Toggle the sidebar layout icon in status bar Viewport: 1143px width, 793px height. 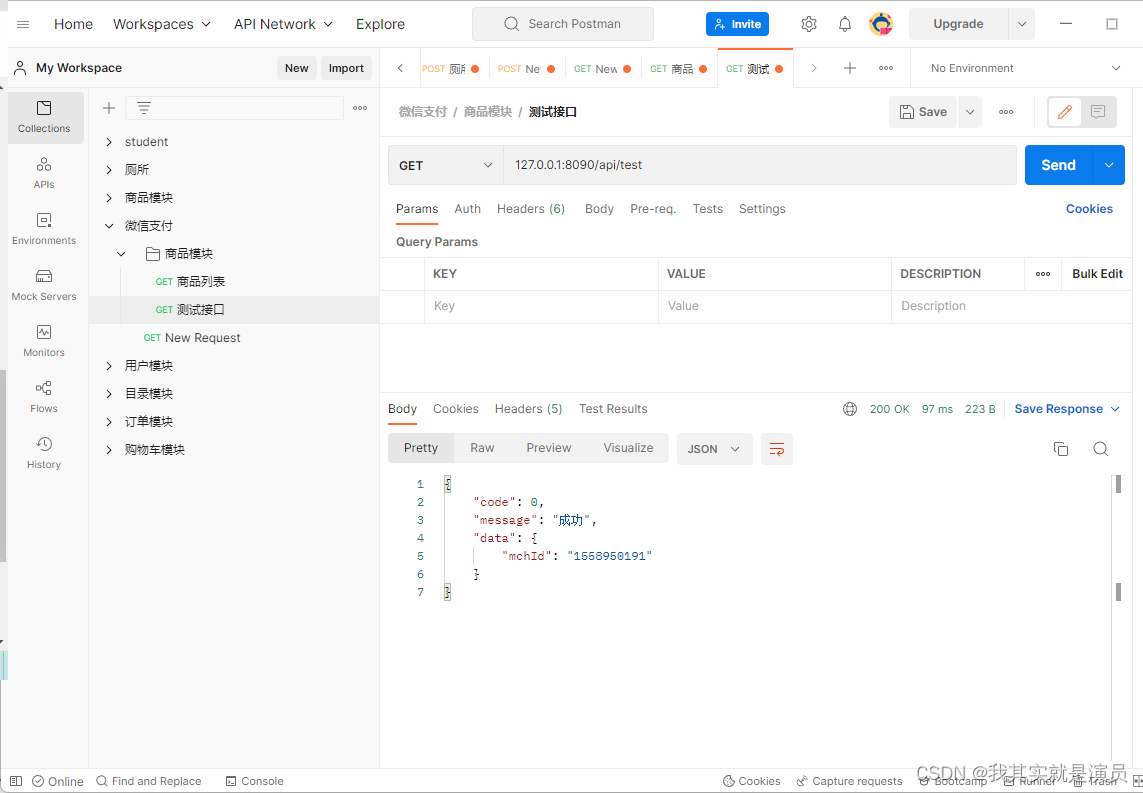pyautogui.click(x=16, y=781)
